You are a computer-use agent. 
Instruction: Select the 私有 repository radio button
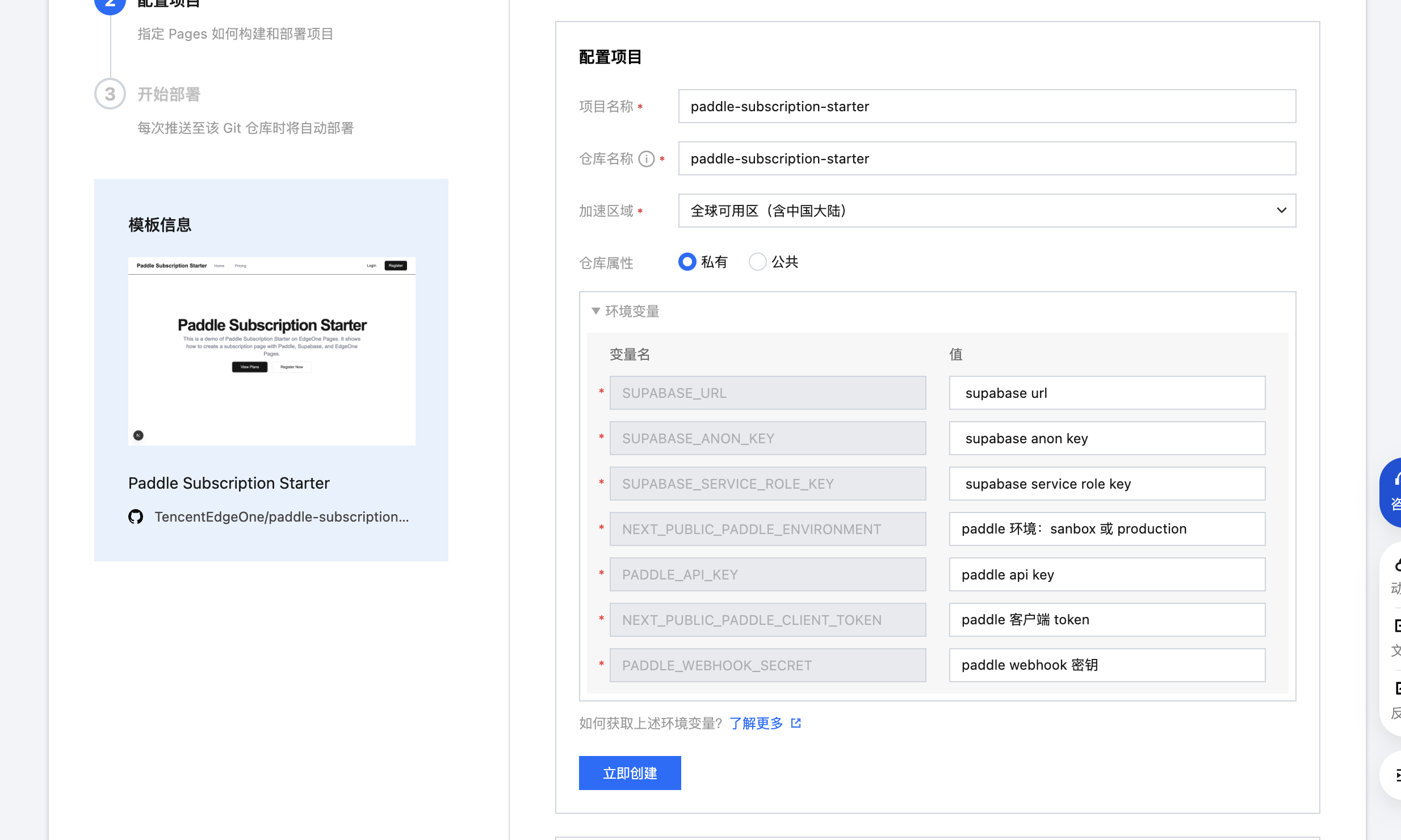687,262
